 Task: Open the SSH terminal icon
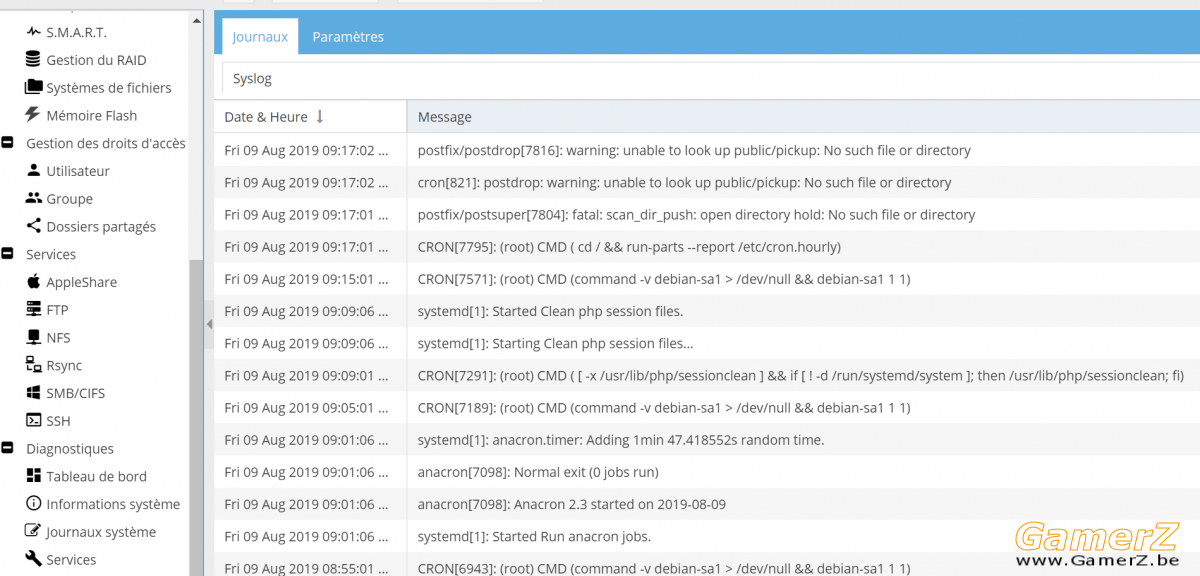tap(33, 421)
